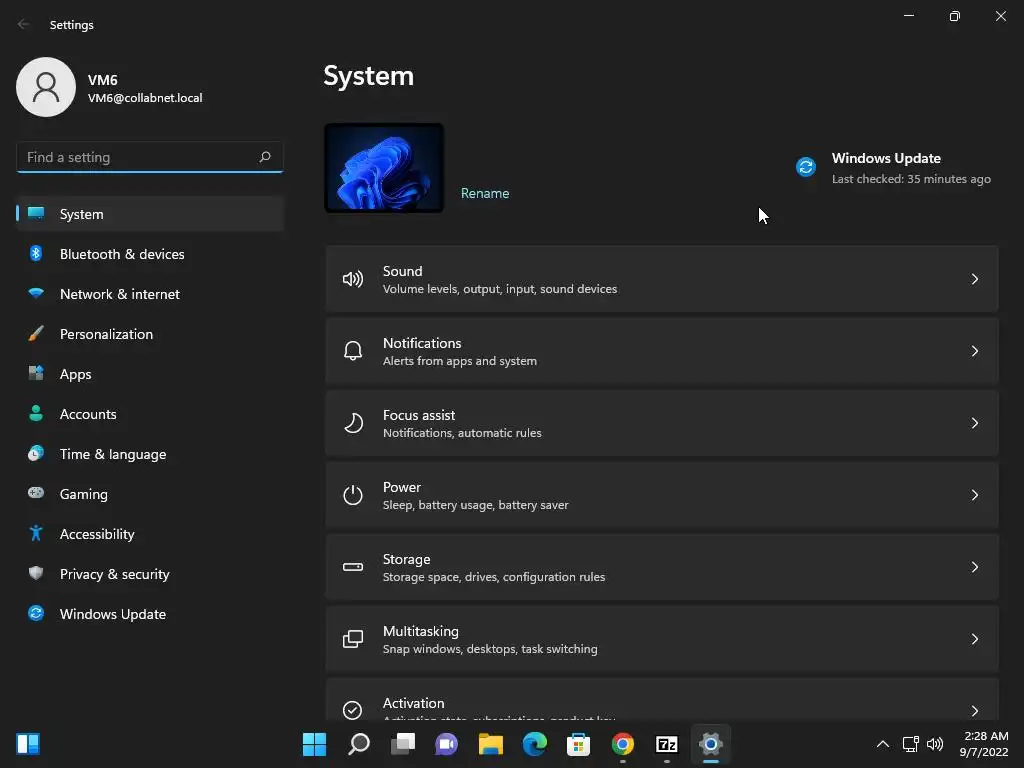Click the Activation checkmark icon
The height and width of the screenshot is (768, 1024).
(x=353, y=710)
